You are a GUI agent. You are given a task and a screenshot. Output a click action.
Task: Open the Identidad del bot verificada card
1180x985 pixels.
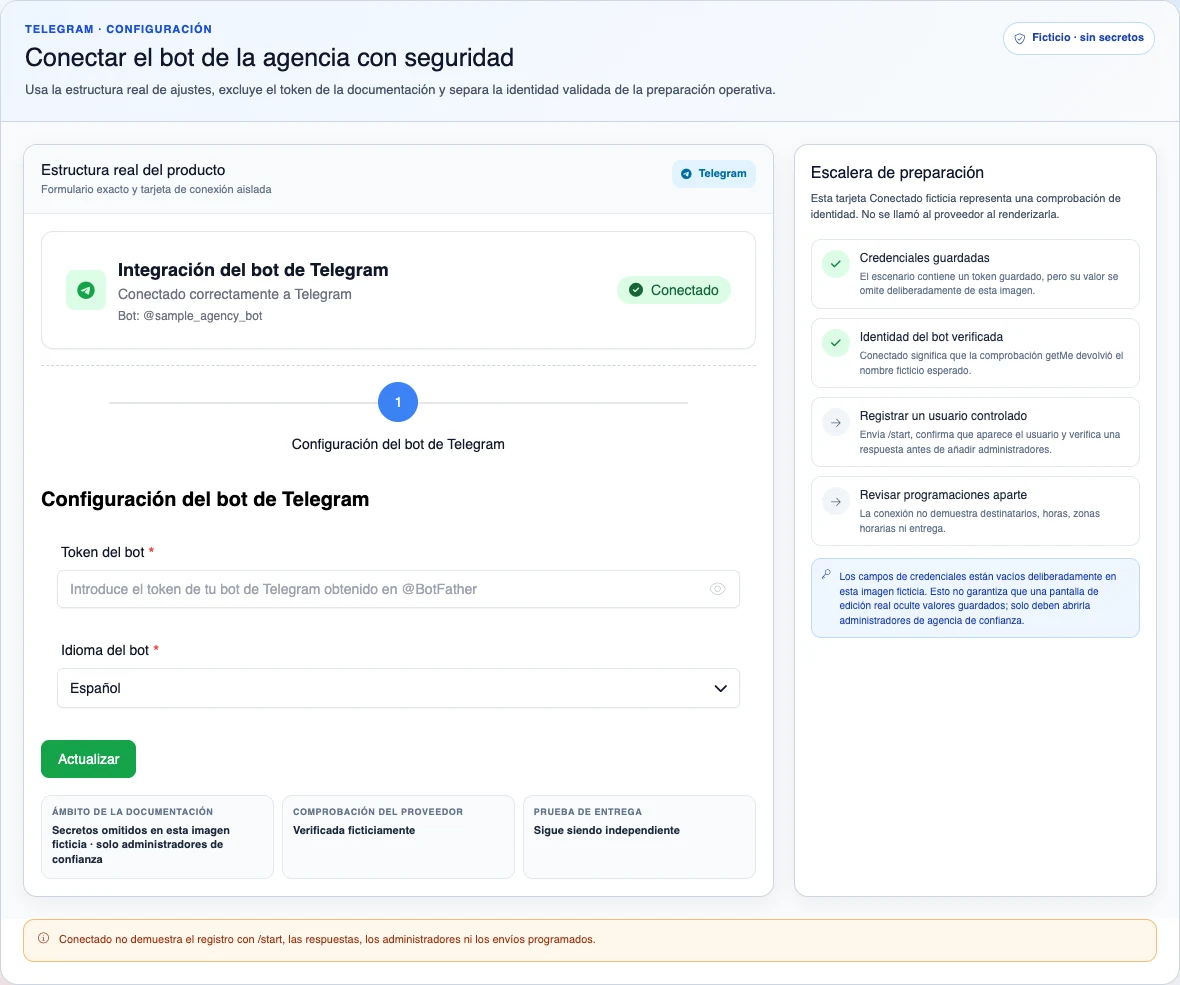coord(975,353)
